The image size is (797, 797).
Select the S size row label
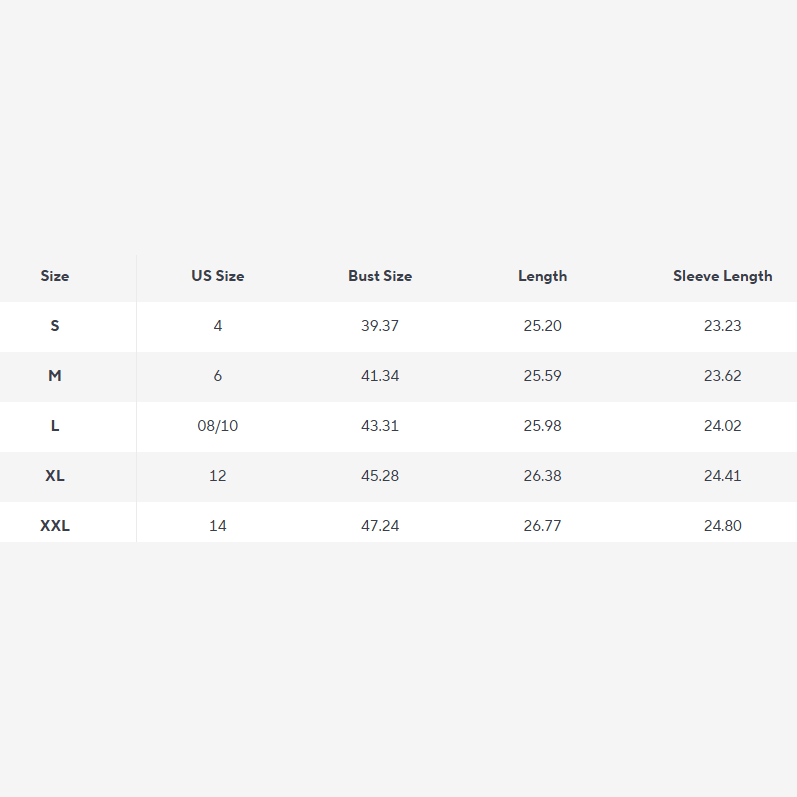pos(55,326)
